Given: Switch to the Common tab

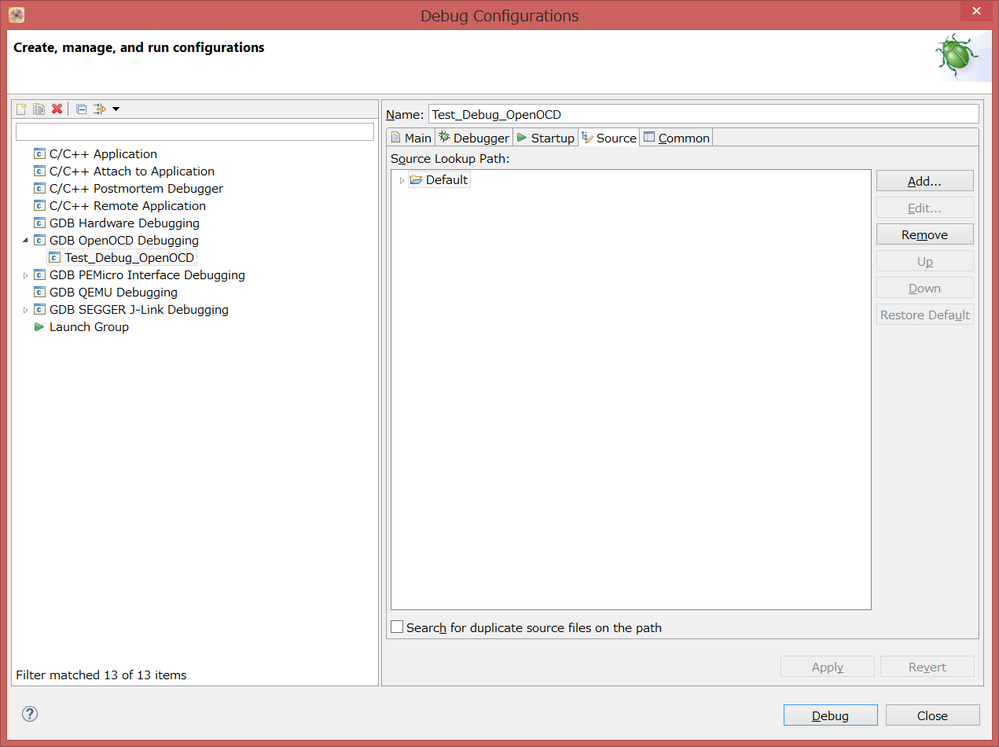Looking at the screenshot, I should tap(676, 137).
